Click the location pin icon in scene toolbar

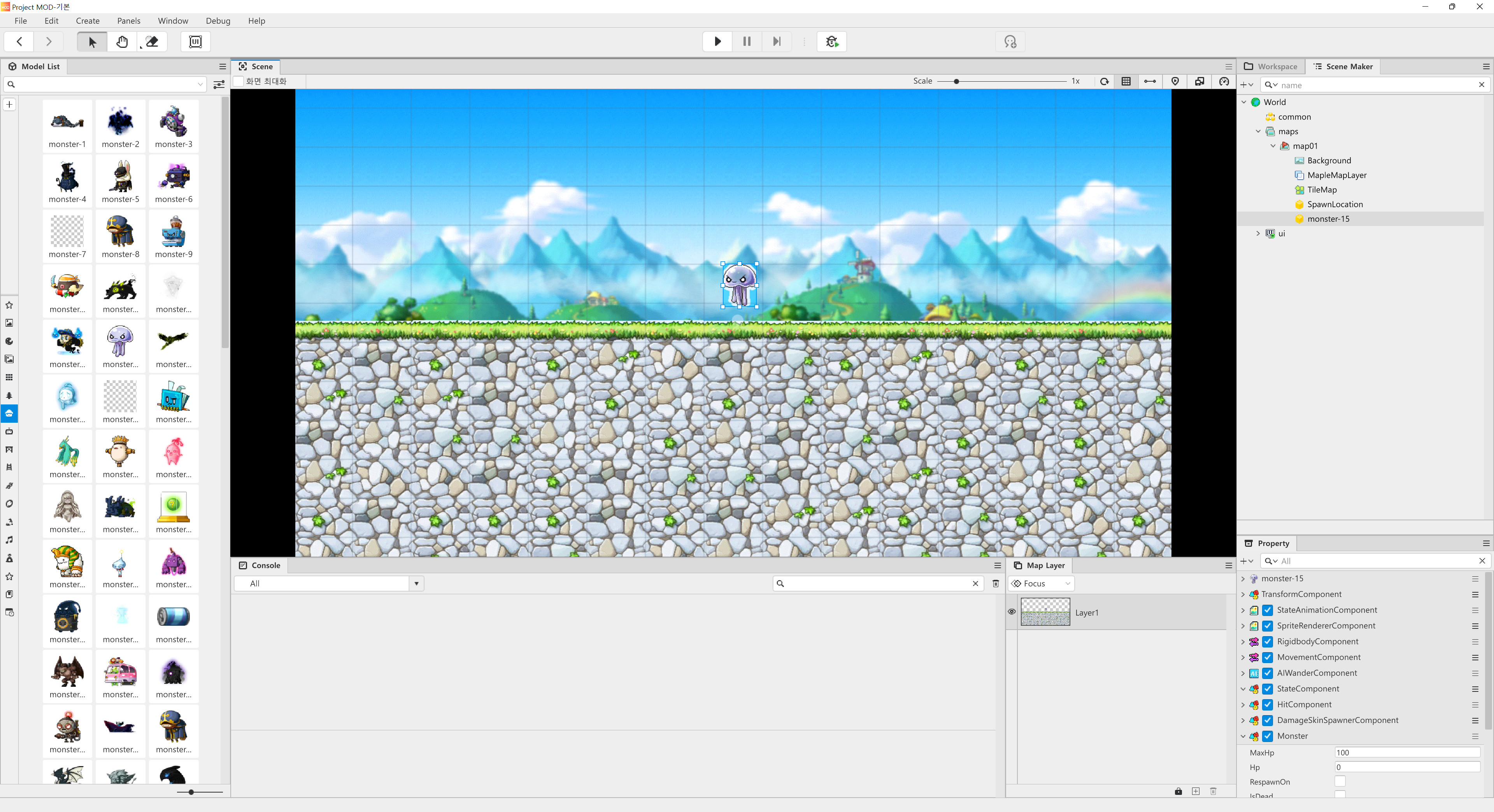point(1175,82)
